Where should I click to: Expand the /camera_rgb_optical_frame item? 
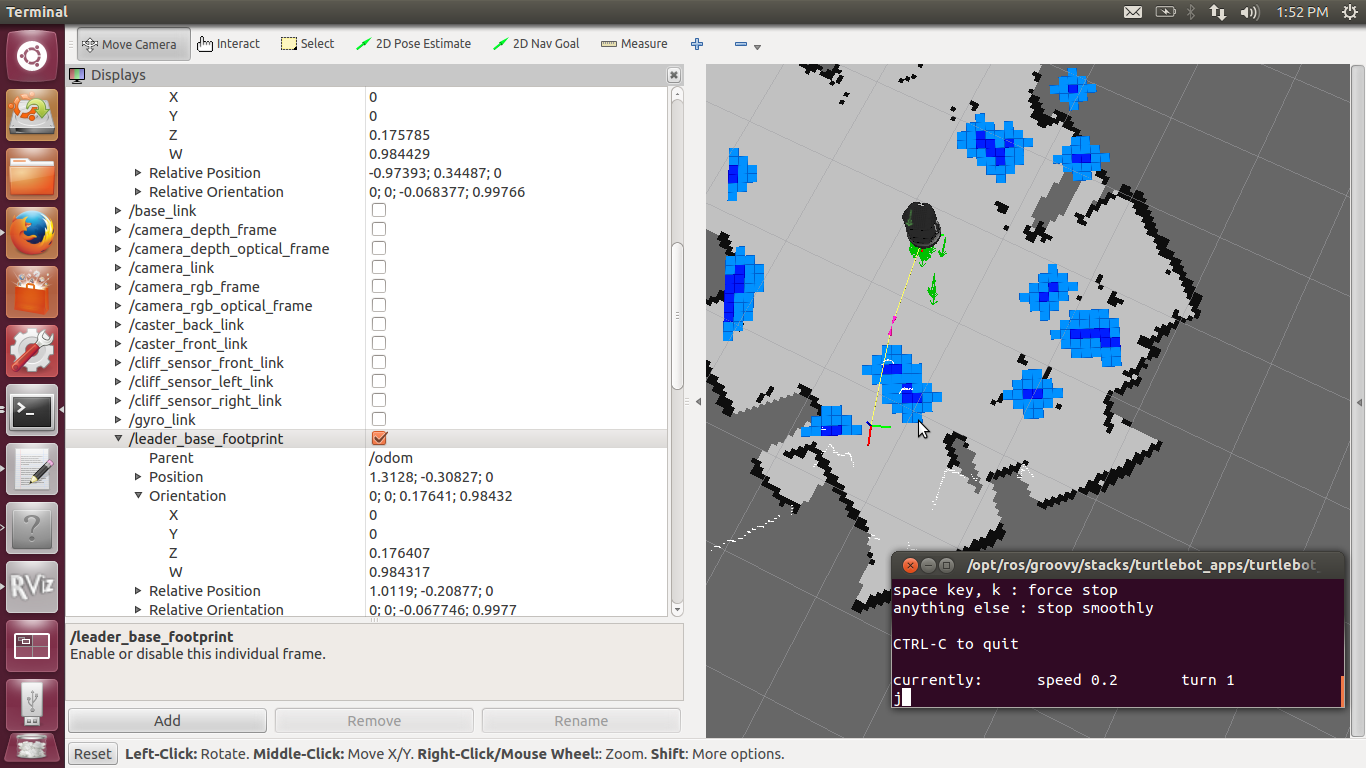click(119, 306)
